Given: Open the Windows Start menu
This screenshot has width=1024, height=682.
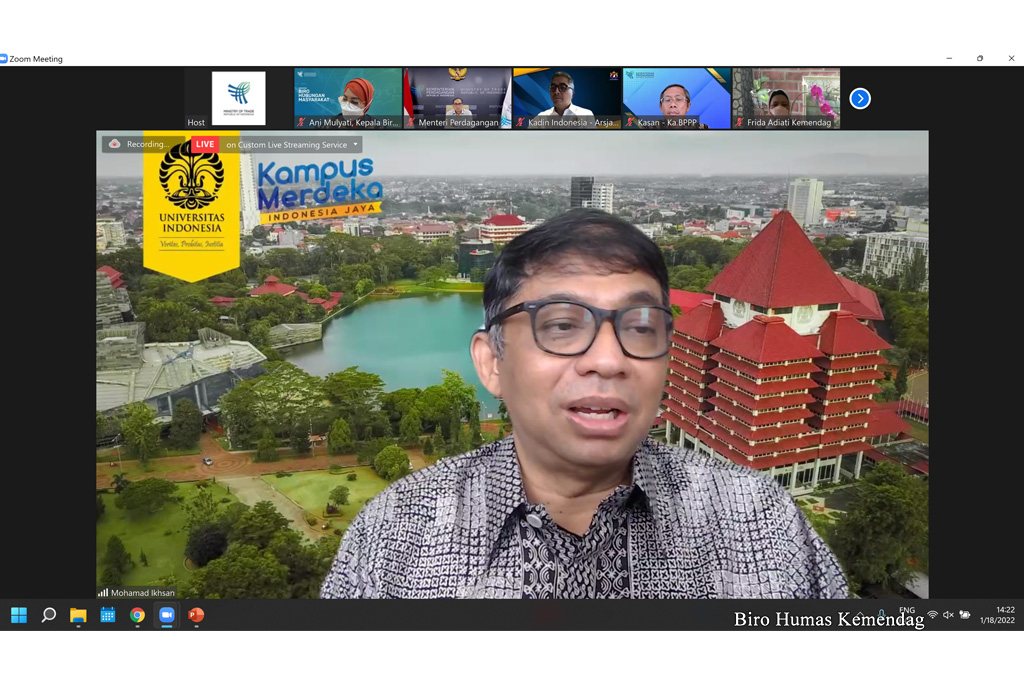Looking at the screenshot, I should pyautogui.click(x=19, y=615).
